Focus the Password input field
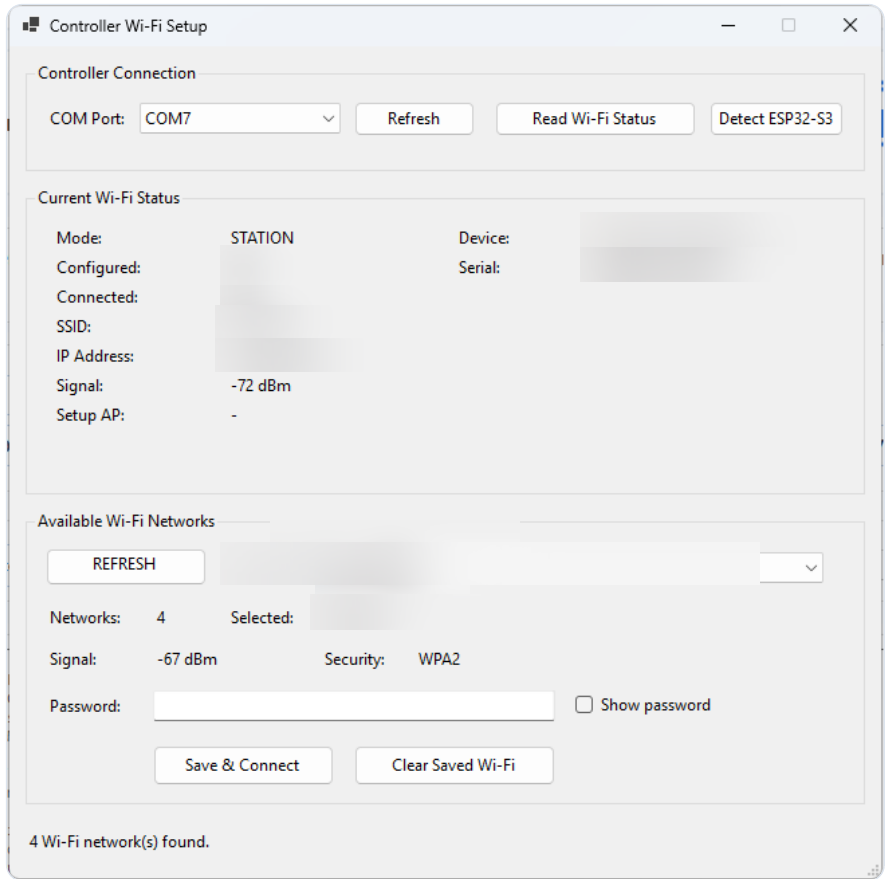 click(354, 706)
